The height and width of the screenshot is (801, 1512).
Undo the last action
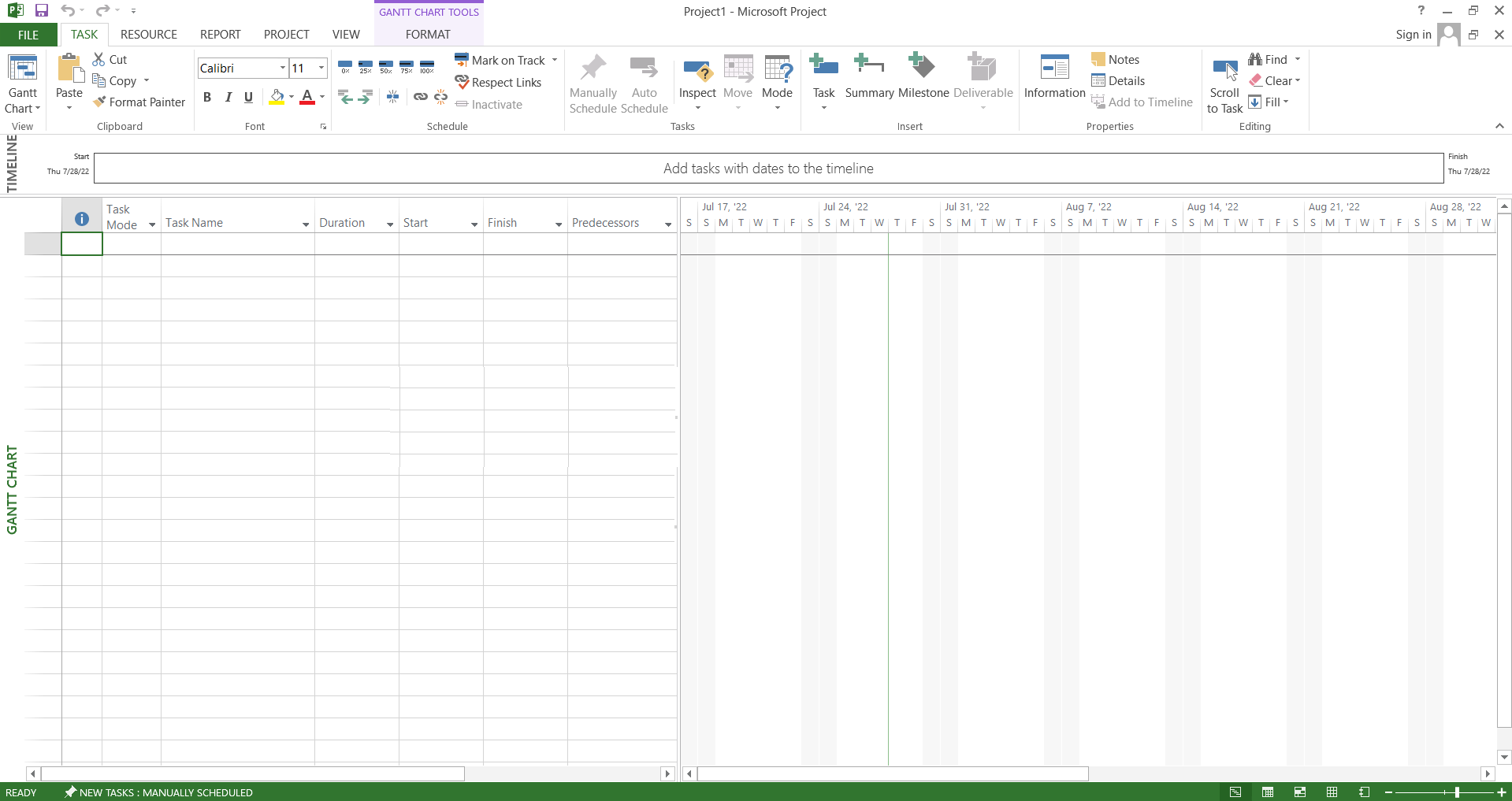click(x=68, y=11)
